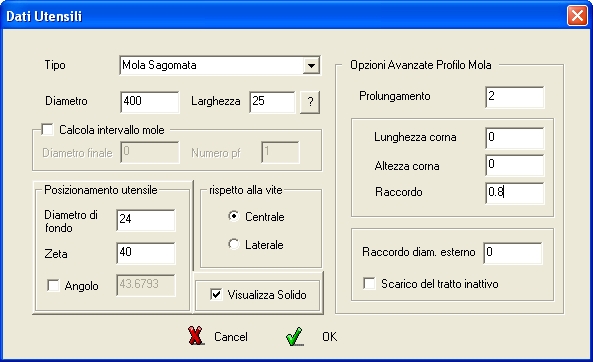Click the Zeta input field

pos(146,253)
